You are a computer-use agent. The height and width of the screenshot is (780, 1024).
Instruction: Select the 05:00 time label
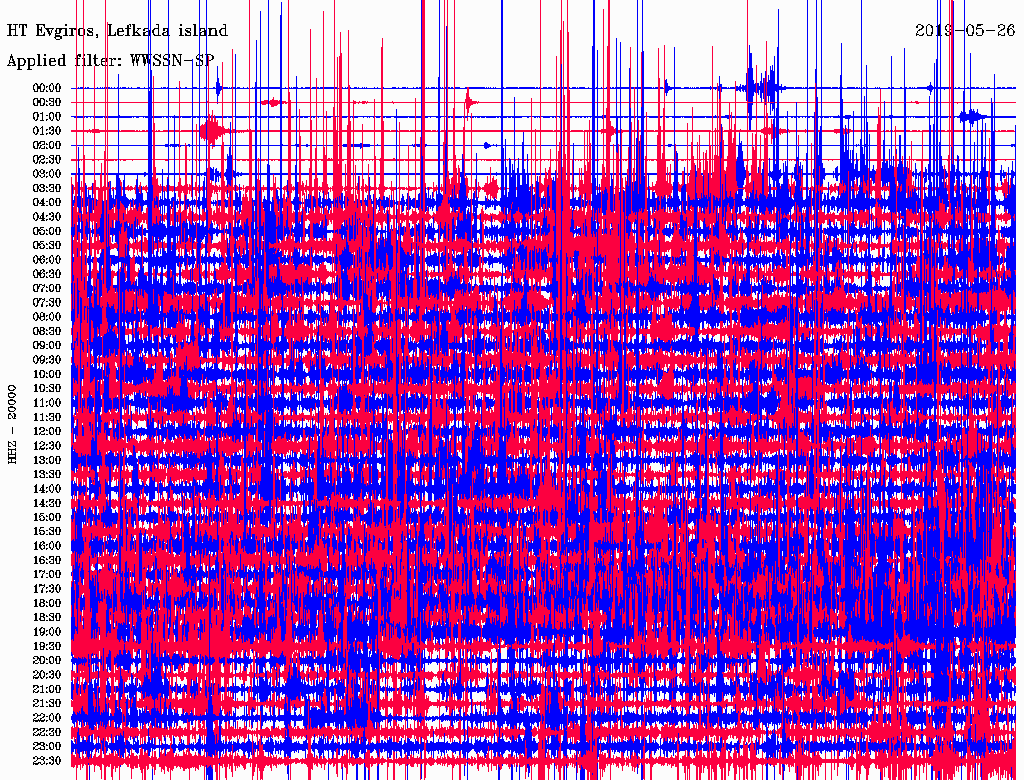point(47,231)
